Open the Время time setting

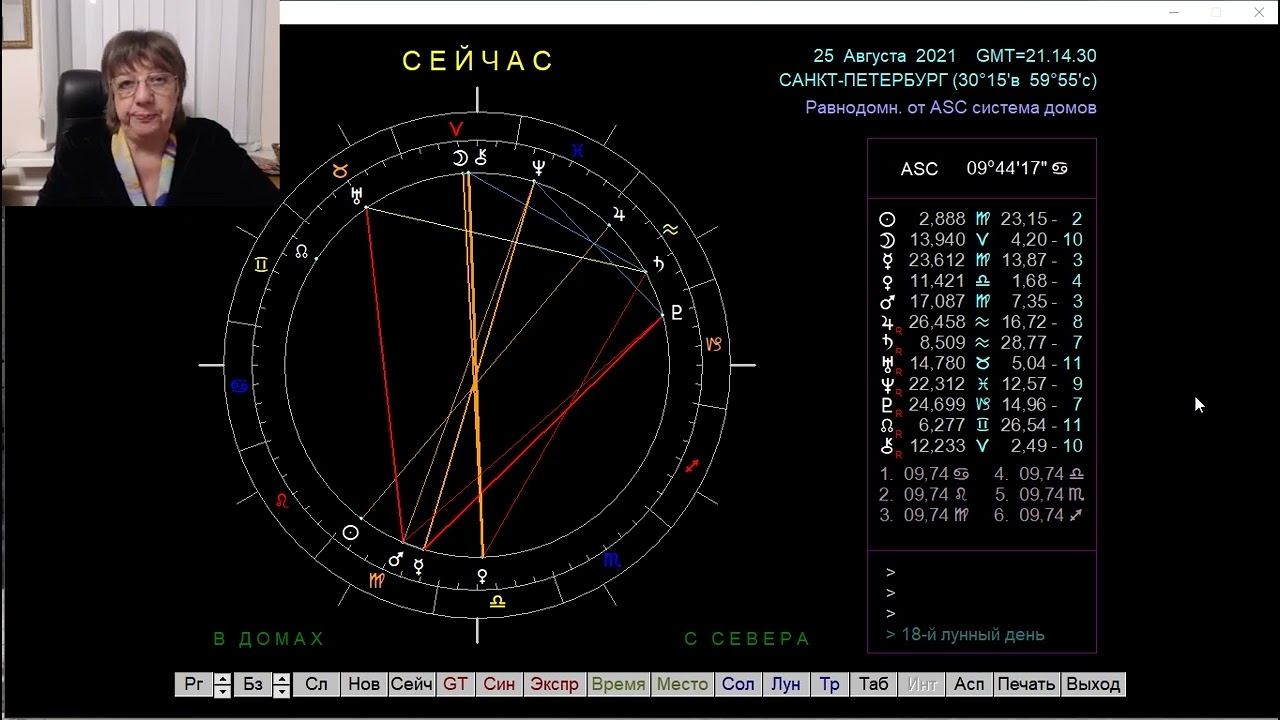618,684
